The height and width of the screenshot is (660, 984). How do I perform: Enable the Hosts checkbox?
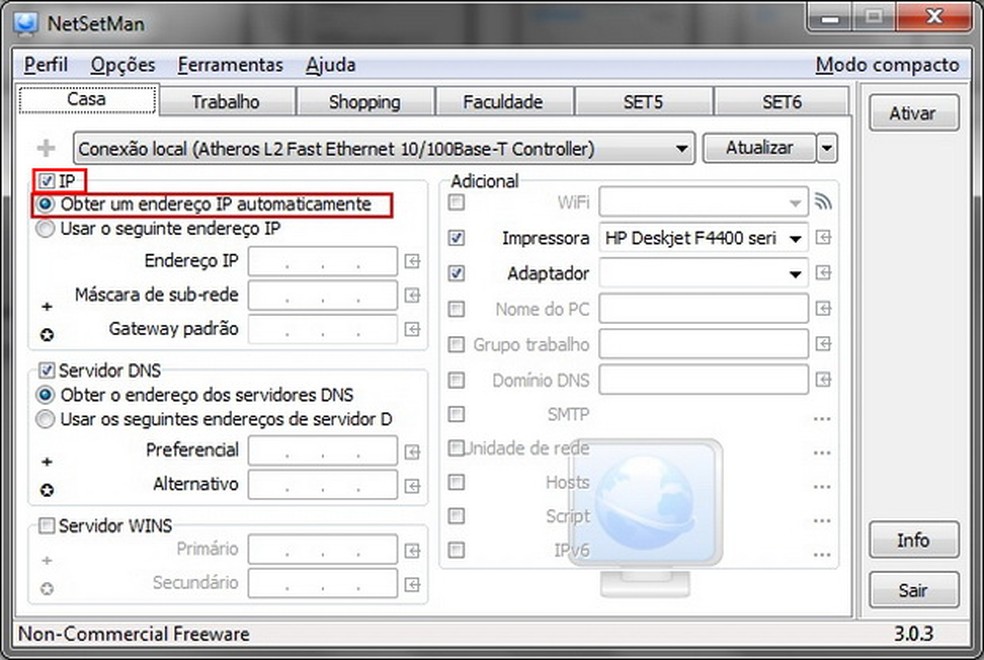click(x=457, y=482)
